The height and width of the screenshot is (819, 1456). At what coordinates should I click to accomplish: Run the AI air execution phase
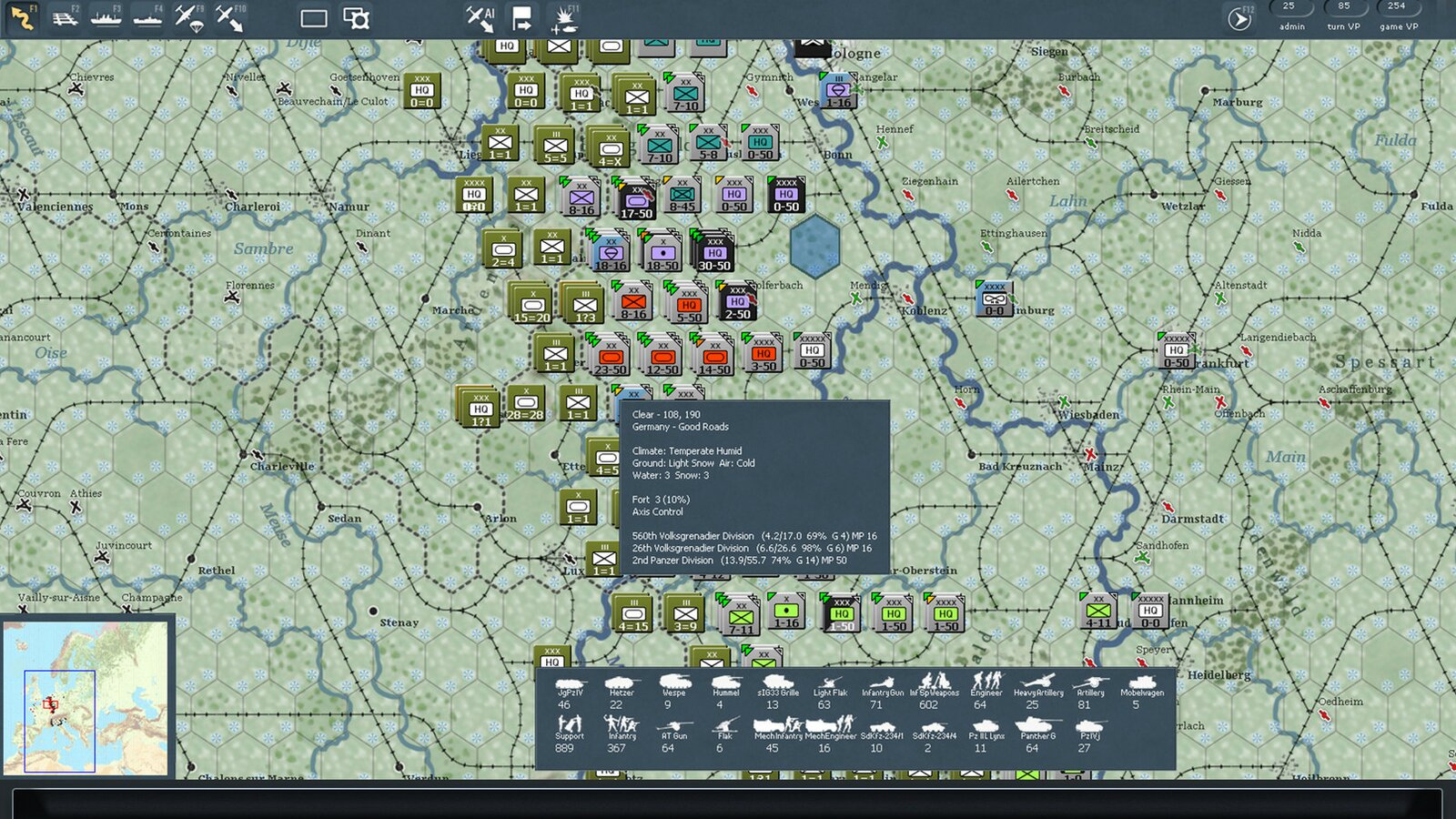480,18
